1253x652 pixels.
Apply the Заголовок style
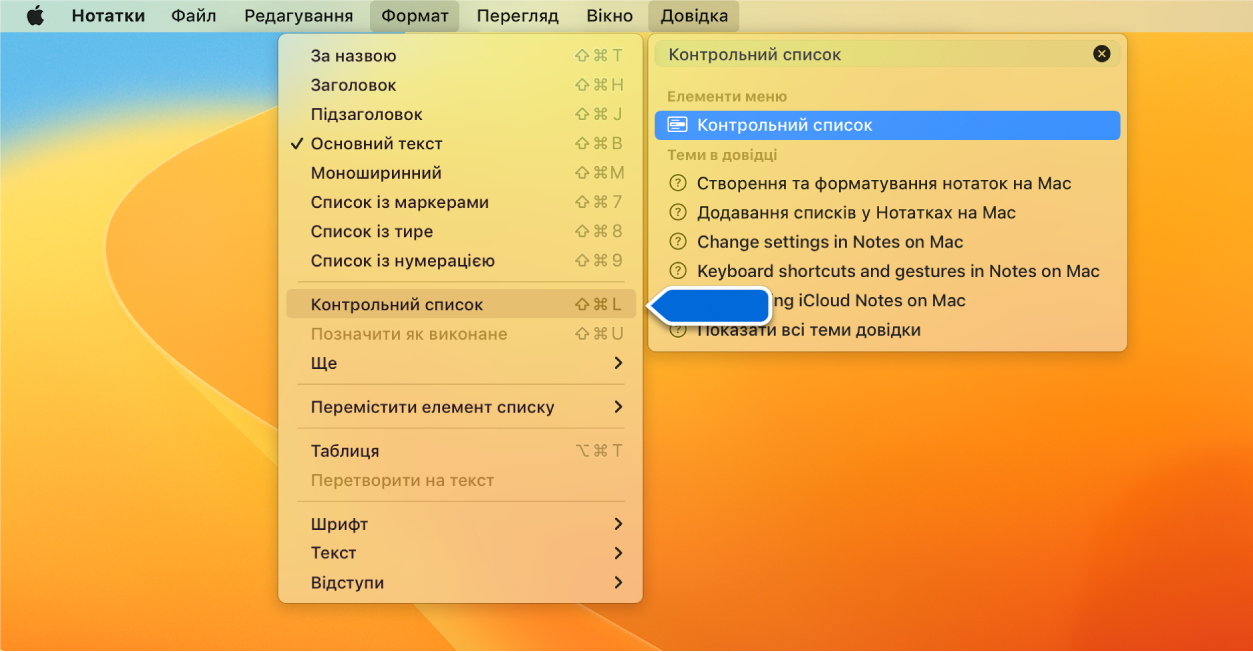[x=460, y=85]
